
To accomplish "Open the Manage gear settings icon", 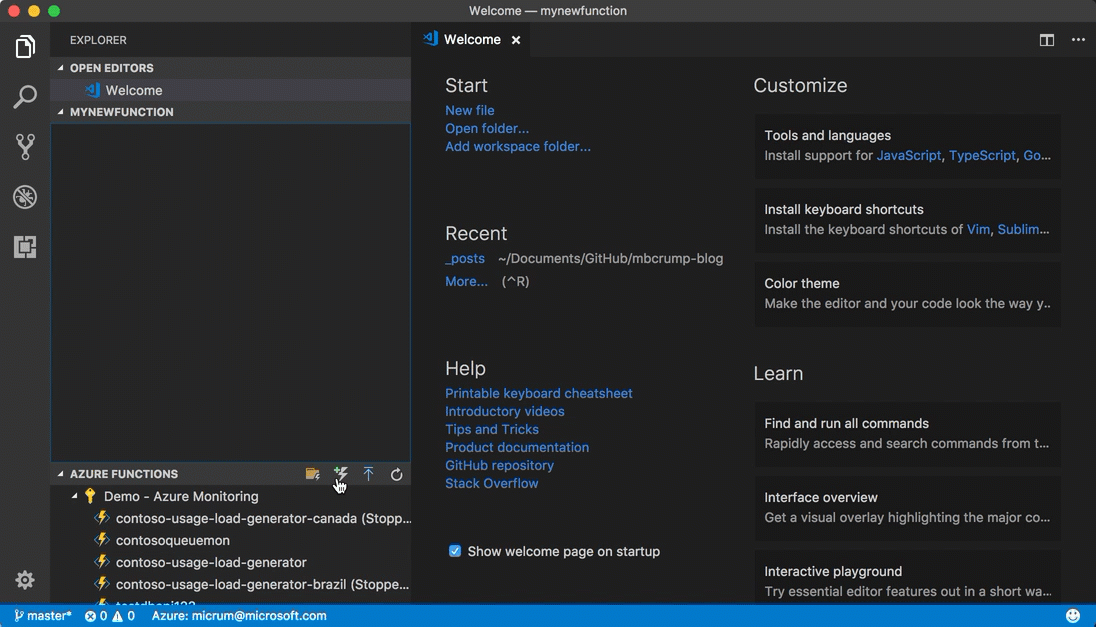I will (x=25, y=580).
